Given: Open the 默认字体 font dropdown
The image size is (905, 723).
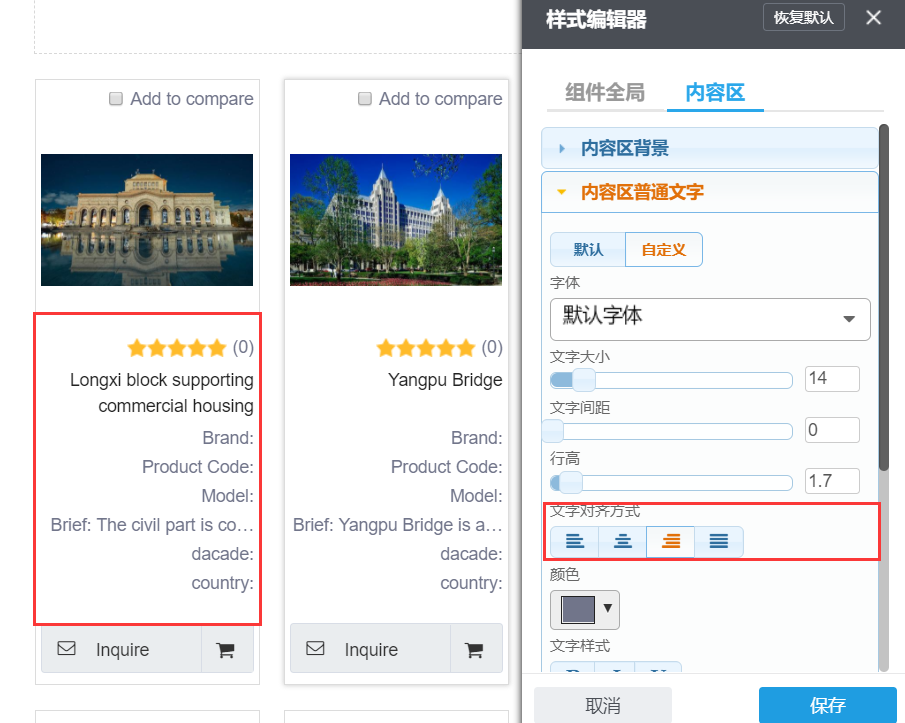Looking at the screenshot, I should pyautogui.click(x=710, y=319).
